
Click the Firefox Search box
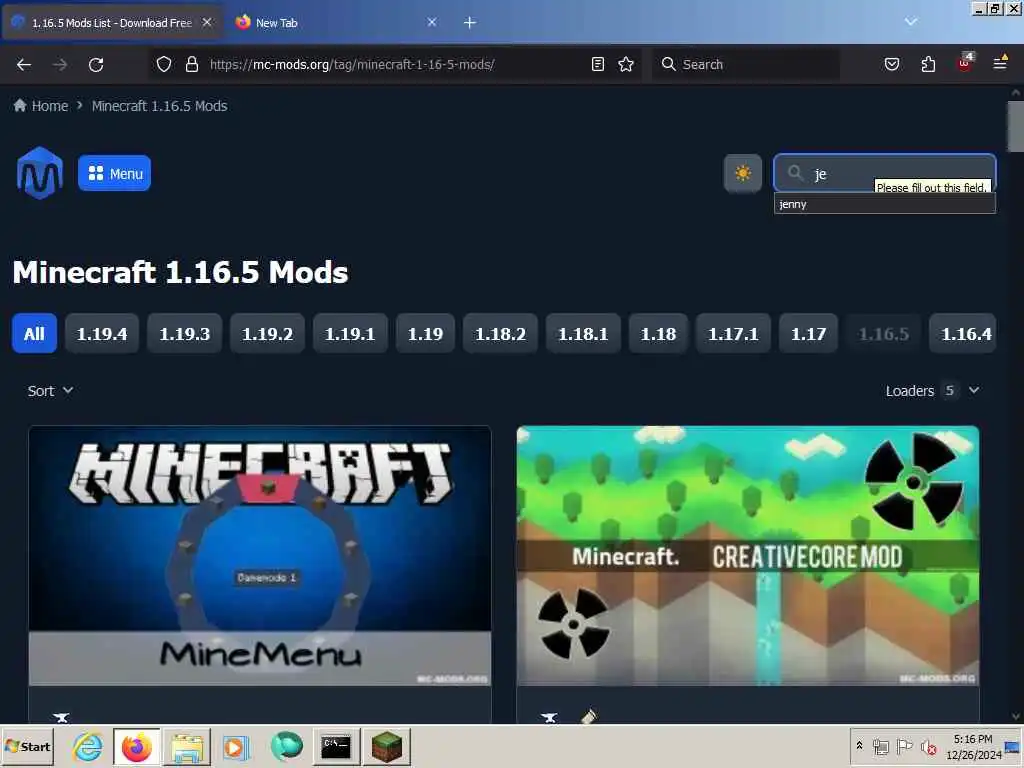[746, 64]
